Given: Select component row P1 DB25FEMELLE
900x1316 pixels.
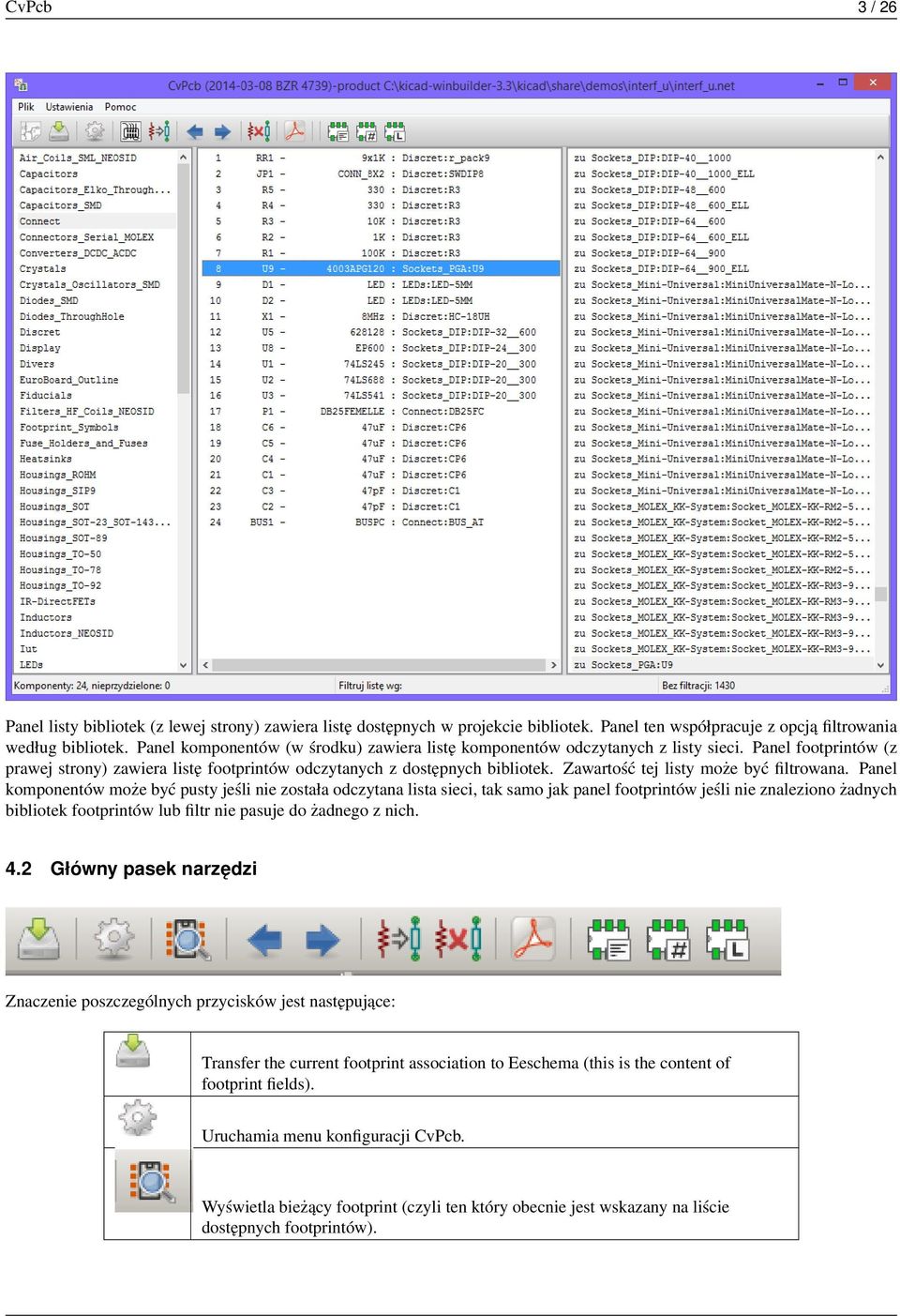Looking at the screenshot, I should point(380,411).
